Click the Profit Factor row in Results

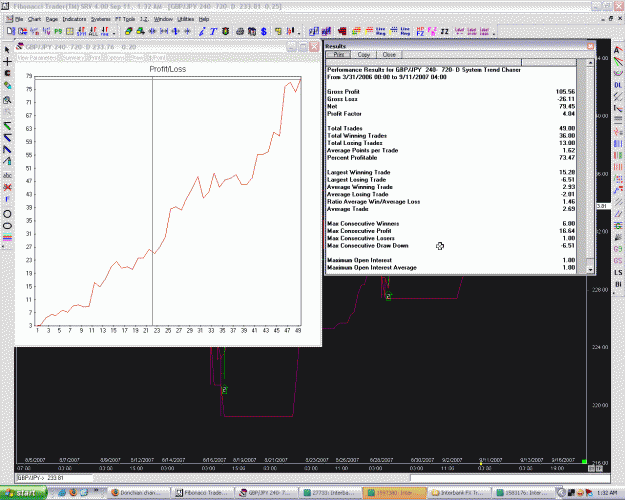point(451,114)
